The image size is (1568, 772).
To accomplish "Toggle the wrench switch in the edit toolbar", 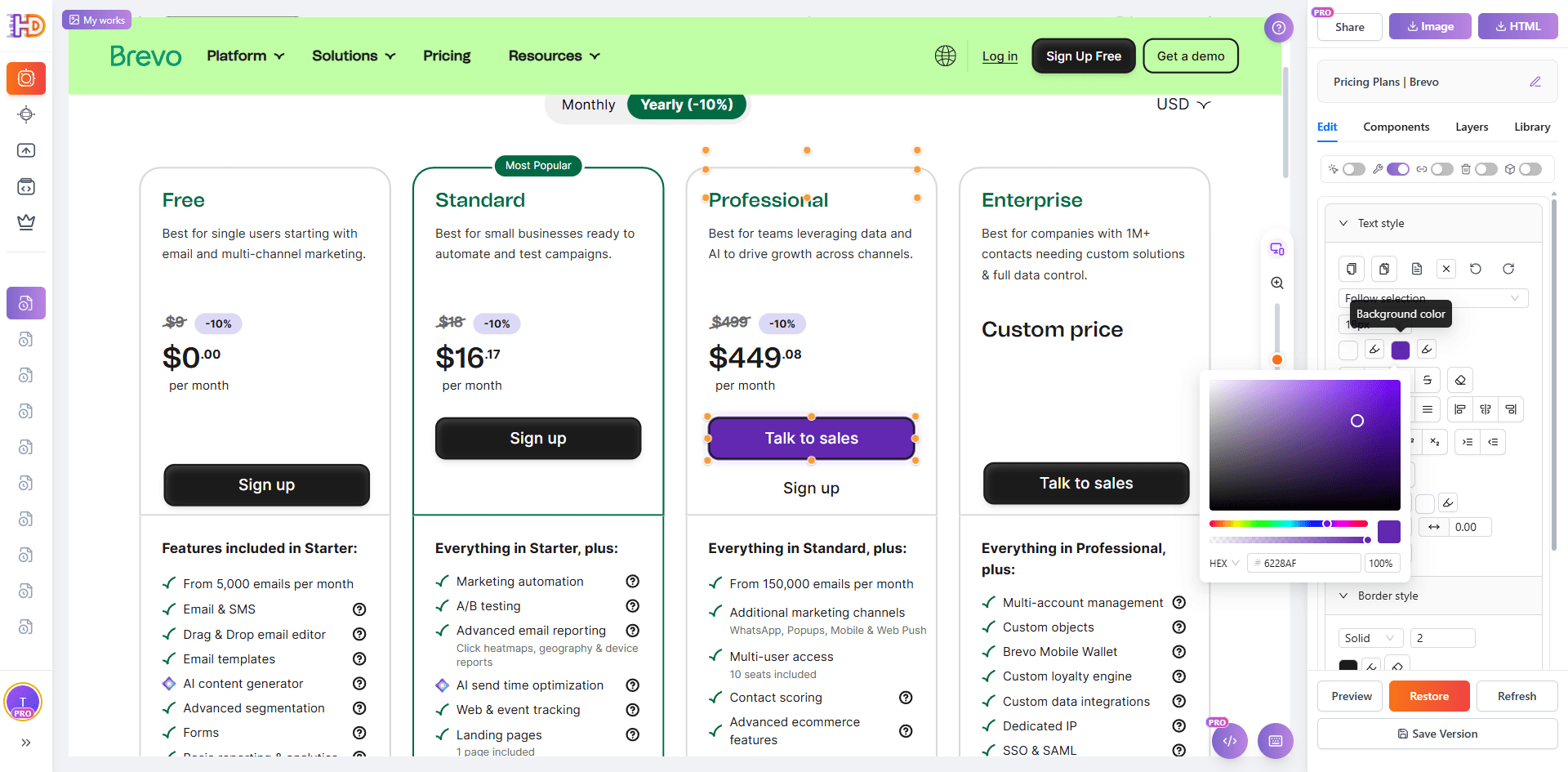I will pos(1397,169).
